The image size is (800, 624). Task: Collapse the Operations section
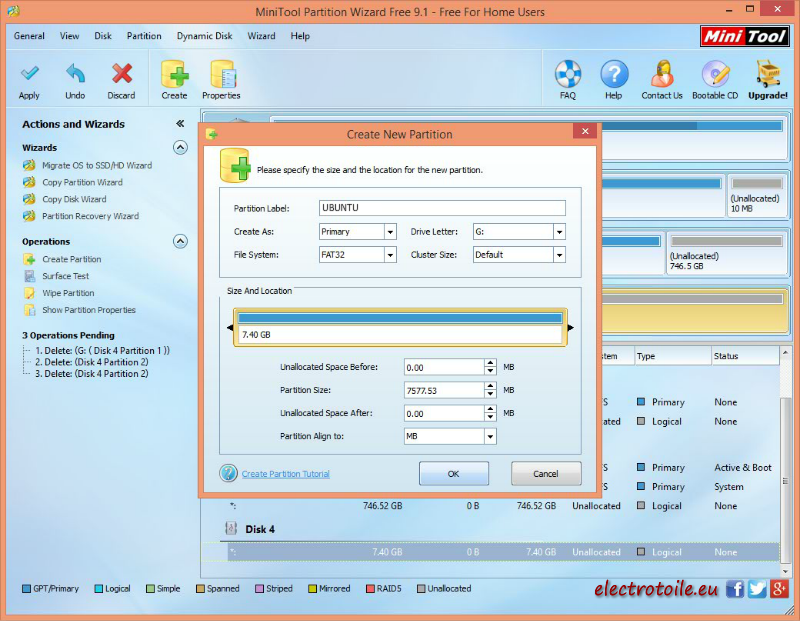pyautogui.click(x=180, y=241)
